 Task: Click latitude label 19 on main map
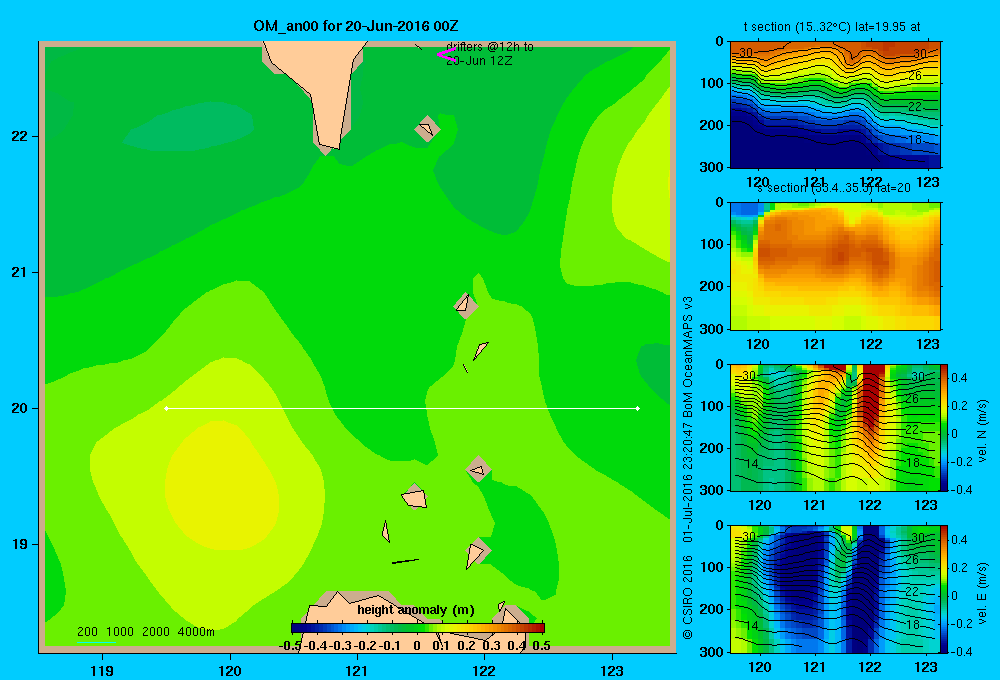pos(20,544)
